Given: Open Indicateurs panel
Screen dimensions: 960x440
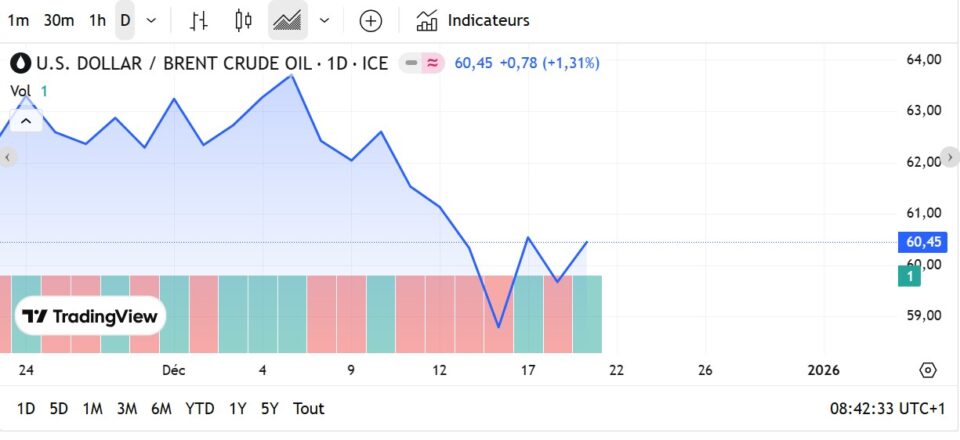Looking at the screenshot, I should [x=473, y=20].
